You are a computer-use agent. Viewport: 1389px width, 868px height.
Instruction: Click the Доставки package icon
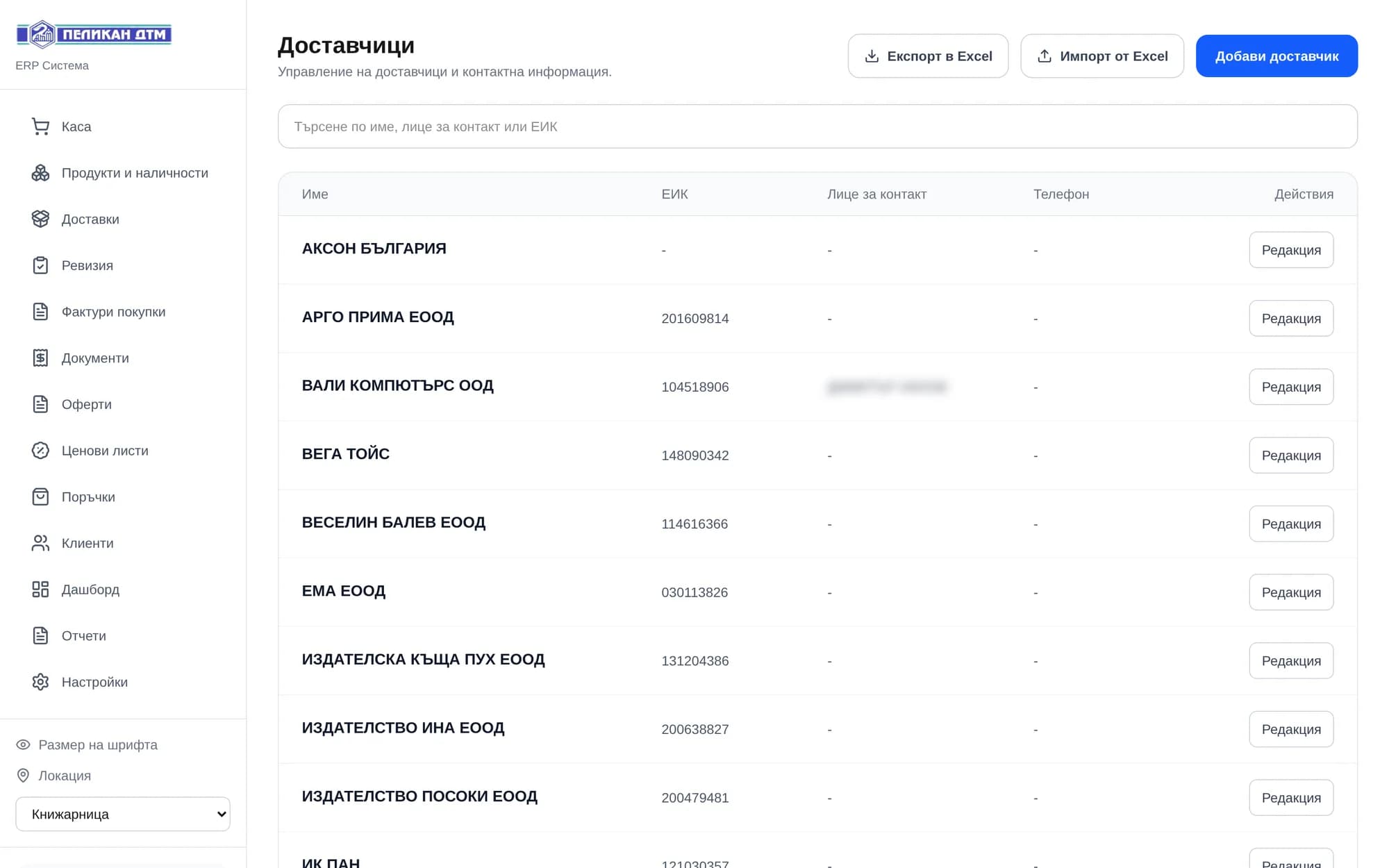click(40, 219)
